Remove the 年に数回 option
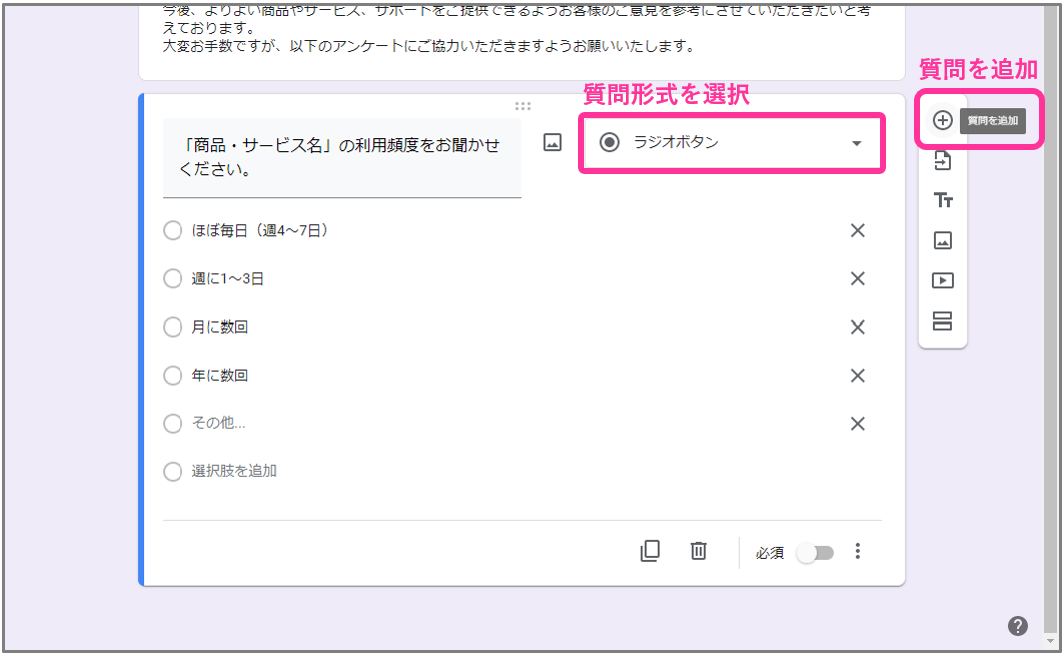 [857, 375]
